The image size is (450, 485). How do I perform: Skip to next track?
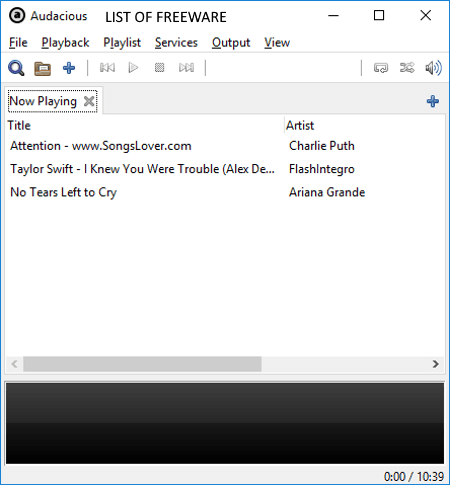[x=186, y=68]
